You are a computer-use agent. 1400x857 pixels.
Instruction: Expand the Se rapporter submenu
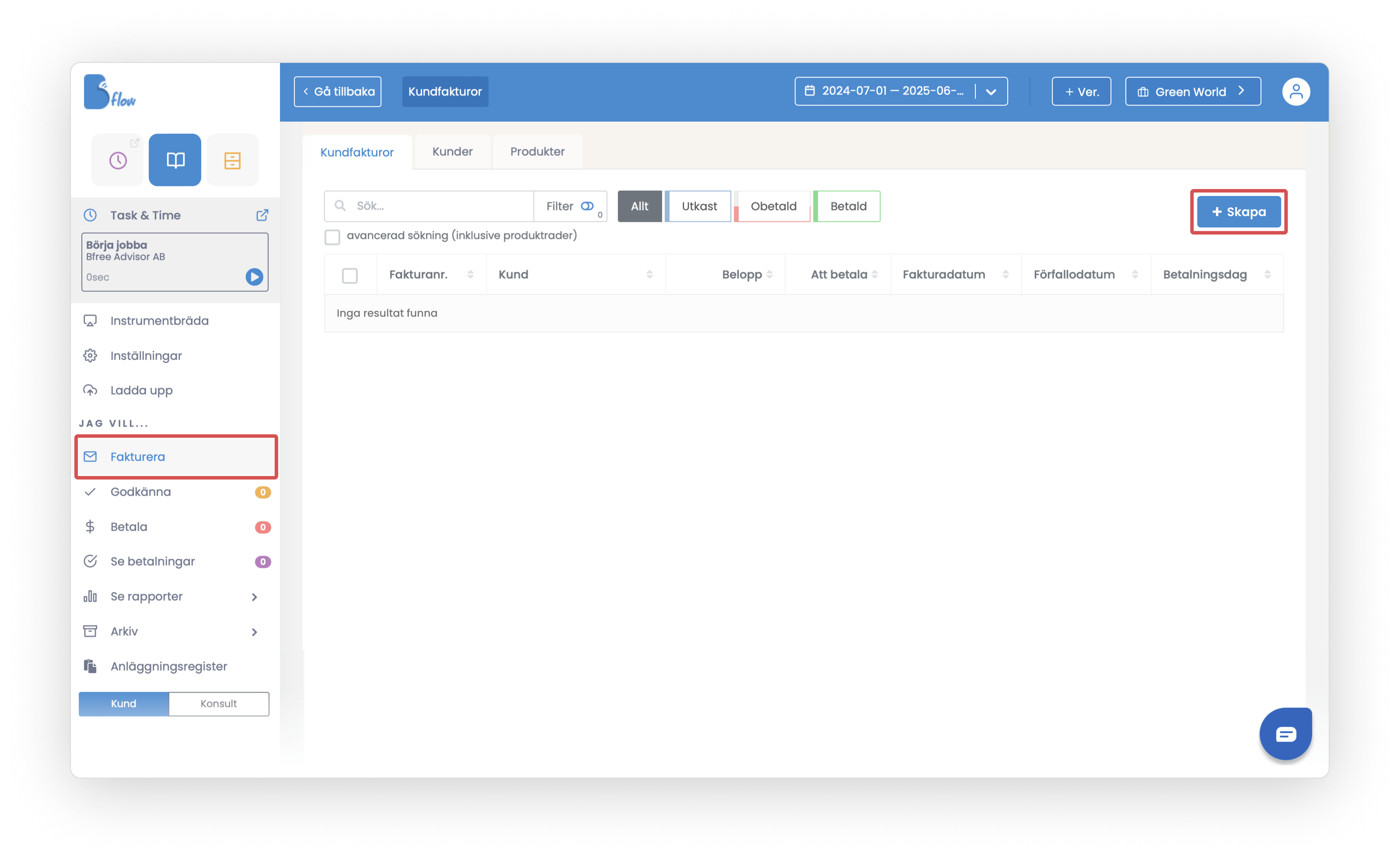pyautogui.click(x=254, y=597)
